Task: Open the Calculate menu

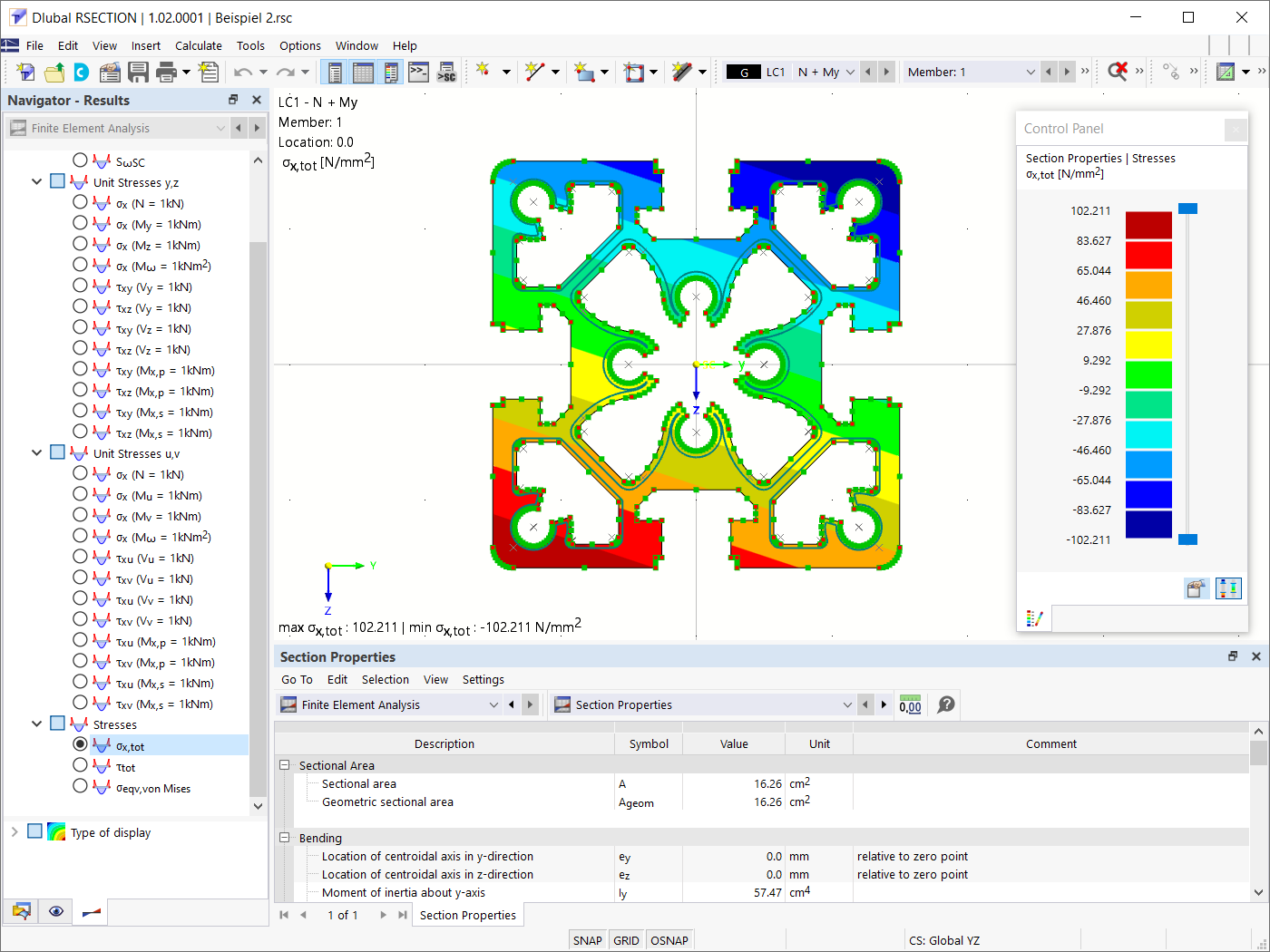Action: click(x=199, y=45)
